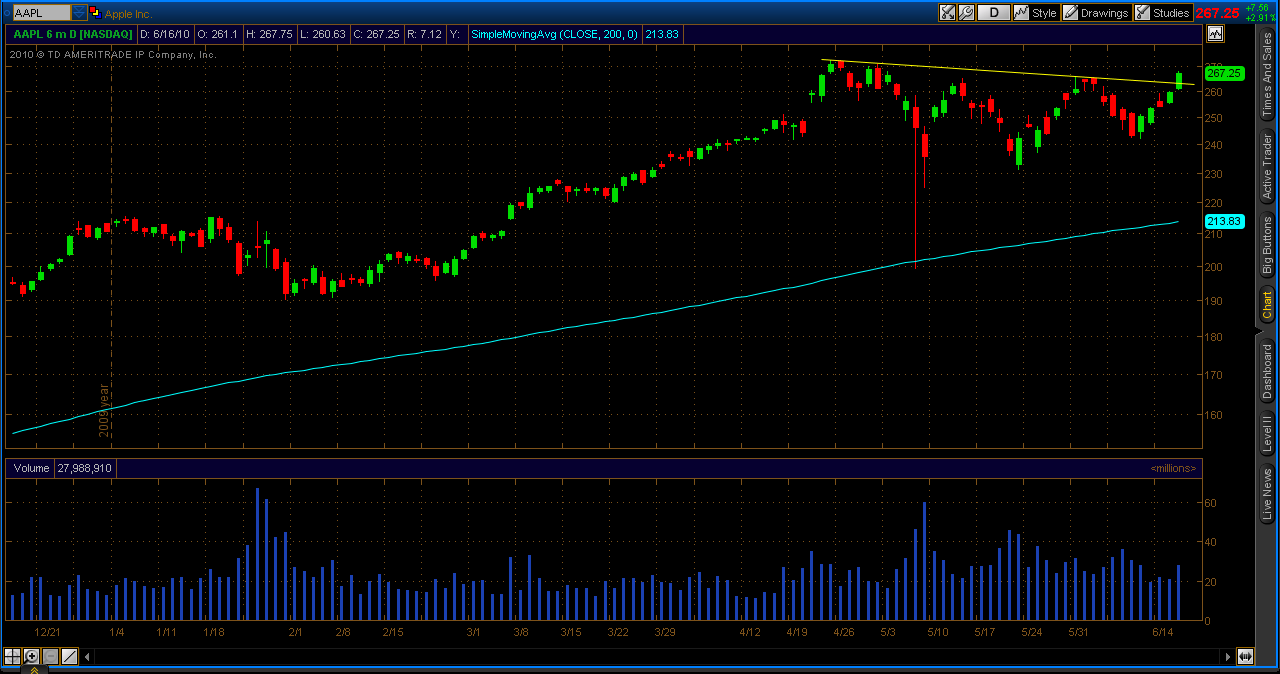Click the SimpleMovingAvg (CLOSE, 200, 0) study label

pos(554,33)
